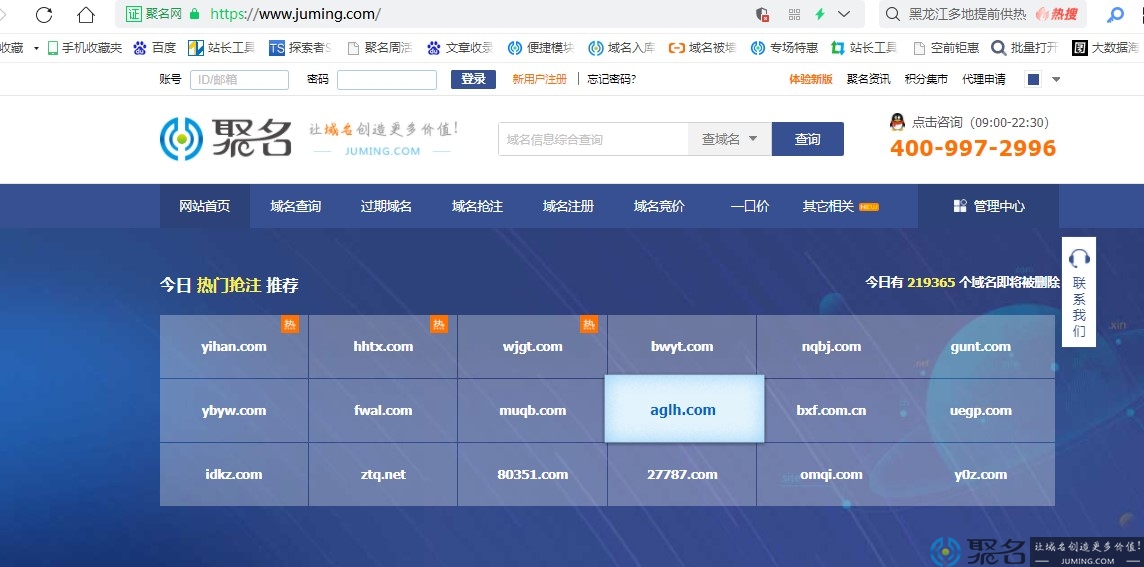Focus the 域名信息综合查询 search box
The image size is (1144, 567).
593,139
